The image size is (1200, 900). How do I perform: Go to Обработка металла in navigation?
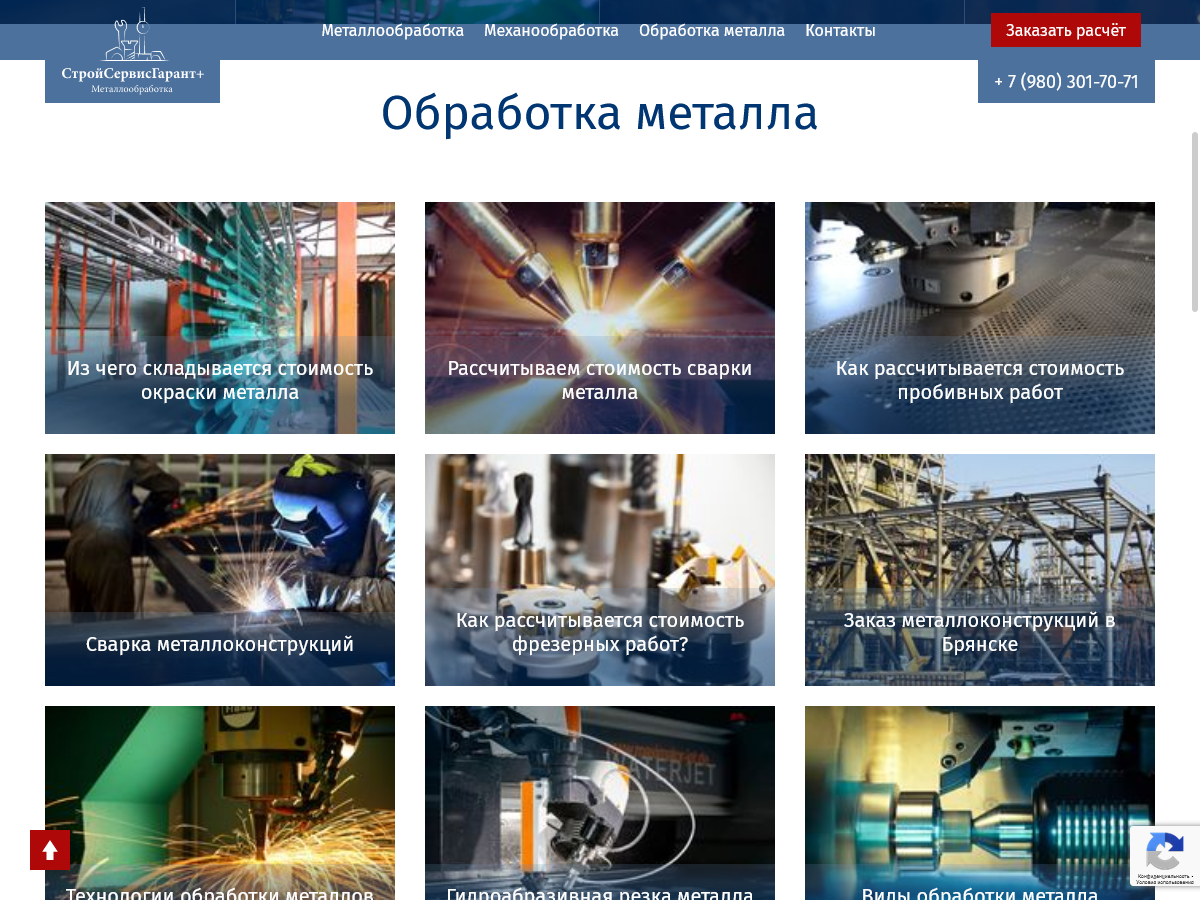[711, 31]
